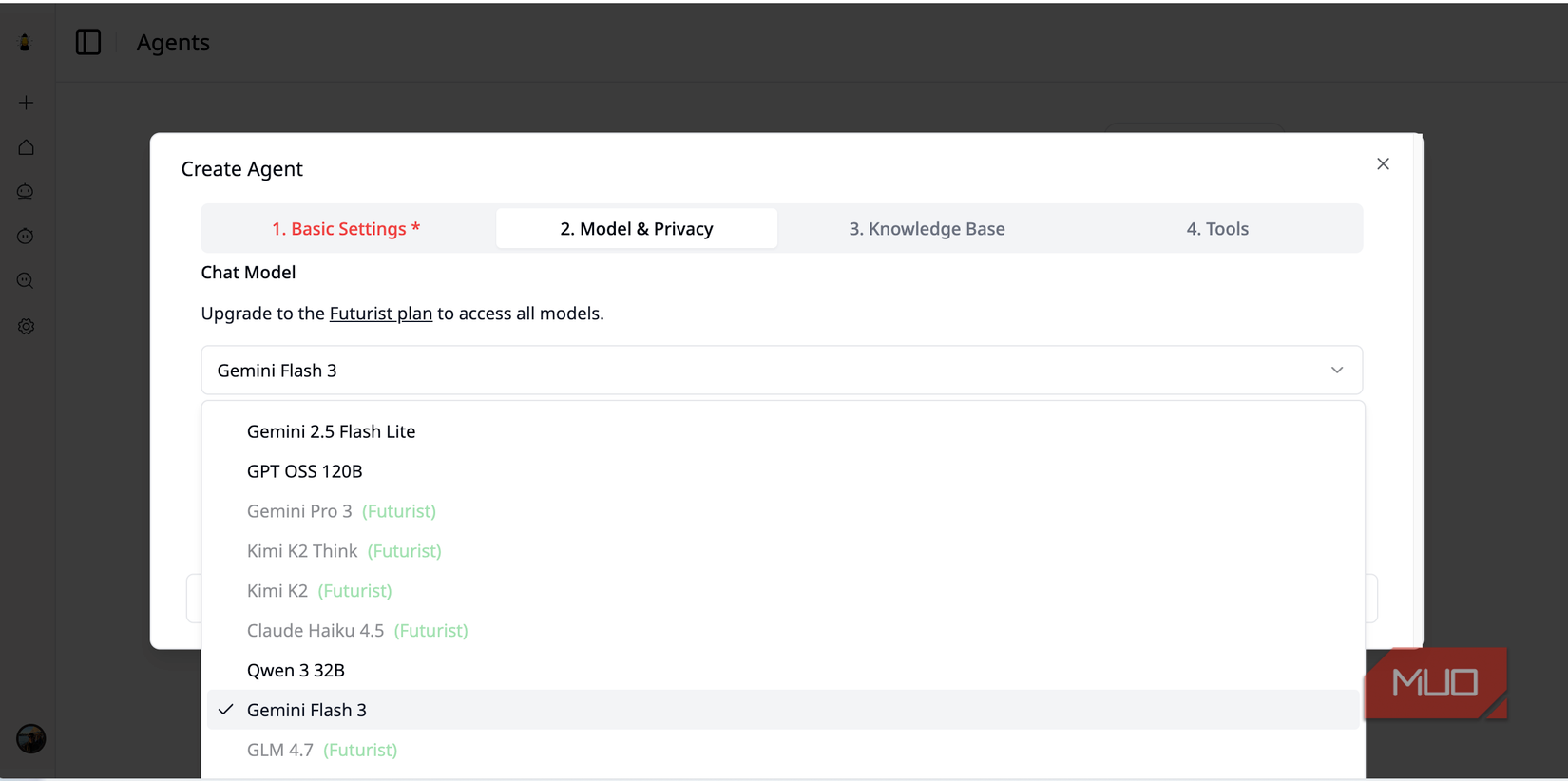Collapse the Chat Model dropdown

[x=781, y=371]
